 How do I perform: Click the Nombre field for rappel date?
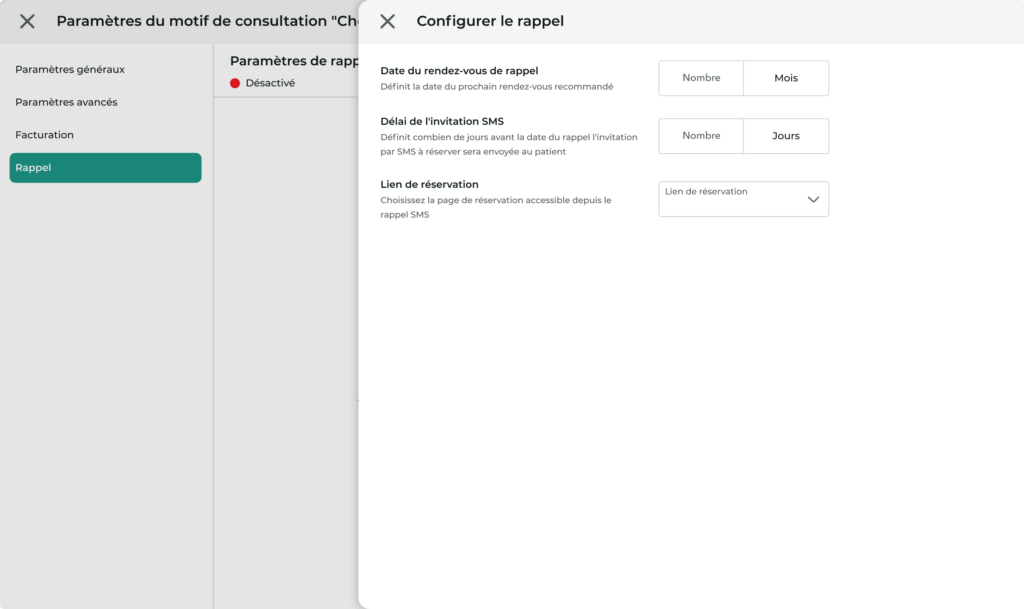pos(700,77)
